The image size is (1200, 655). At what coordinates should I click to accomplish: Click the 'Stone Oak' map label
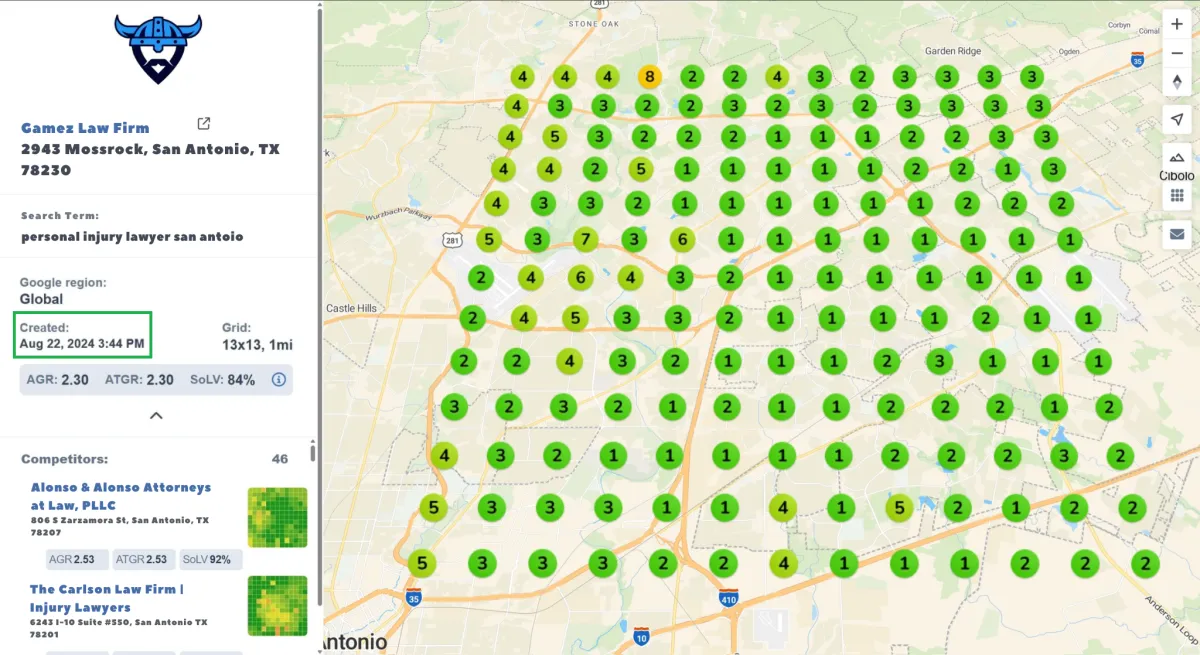596,23
